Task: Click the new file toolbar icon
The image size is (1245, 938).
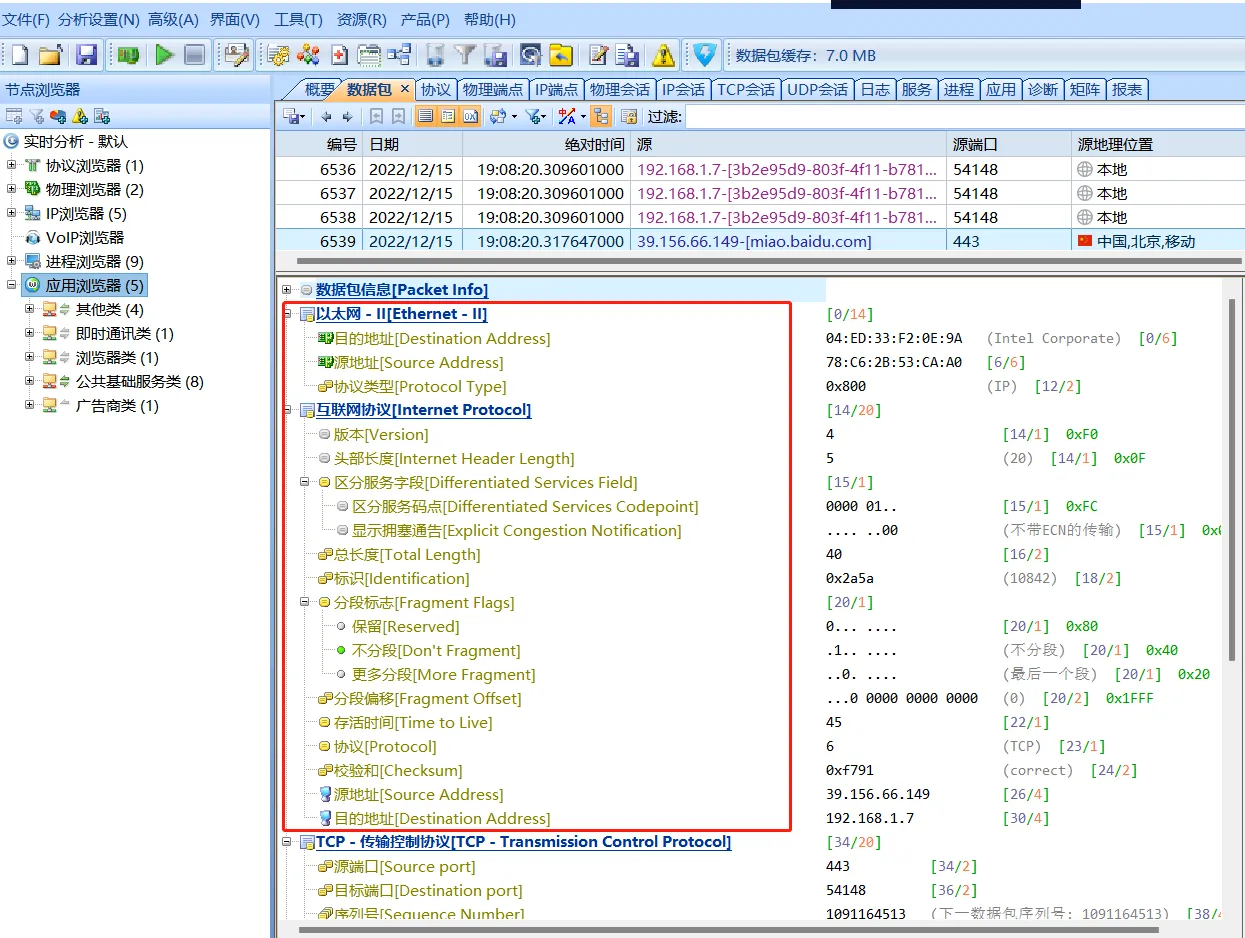Action: click(20, 55)
